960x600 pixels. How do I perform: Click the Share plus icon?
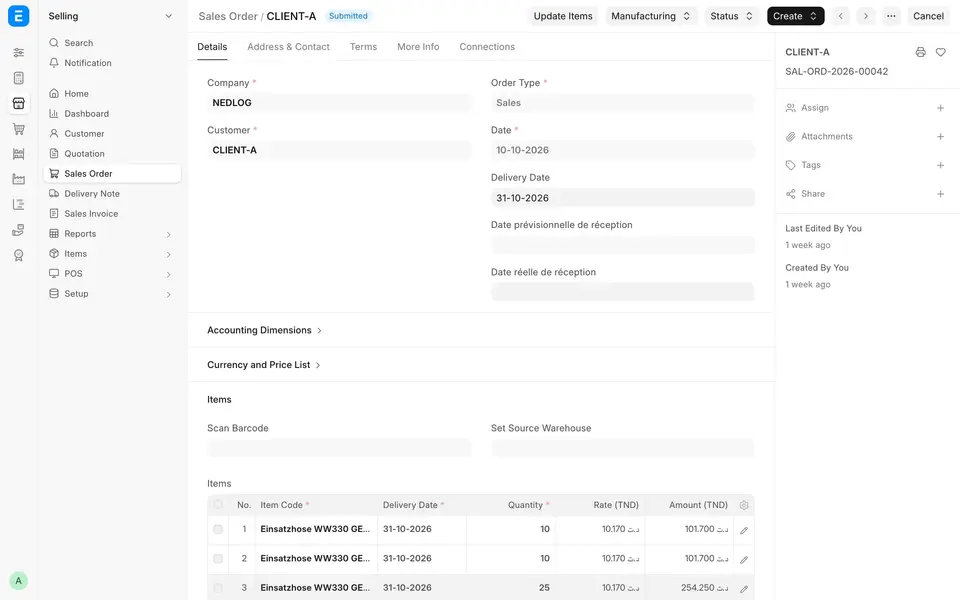coord(940,194)
